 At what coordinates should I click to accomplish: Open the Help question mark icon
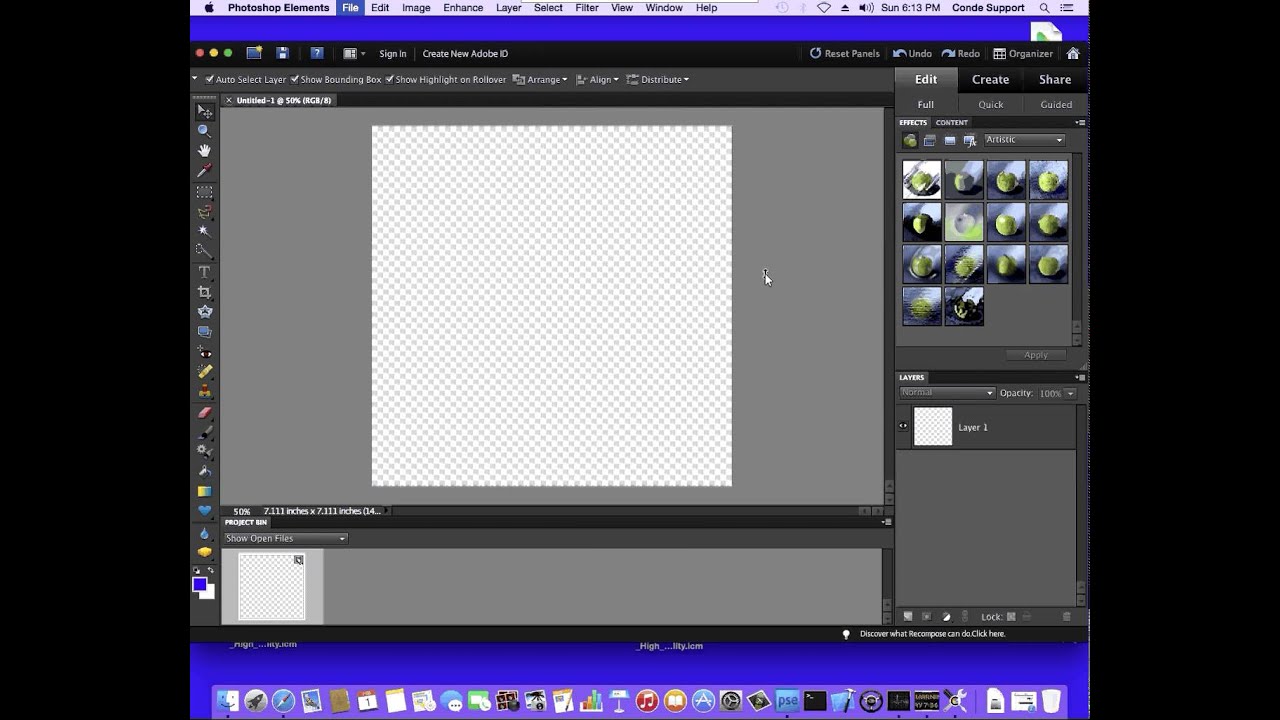click(x=316, y=53)
